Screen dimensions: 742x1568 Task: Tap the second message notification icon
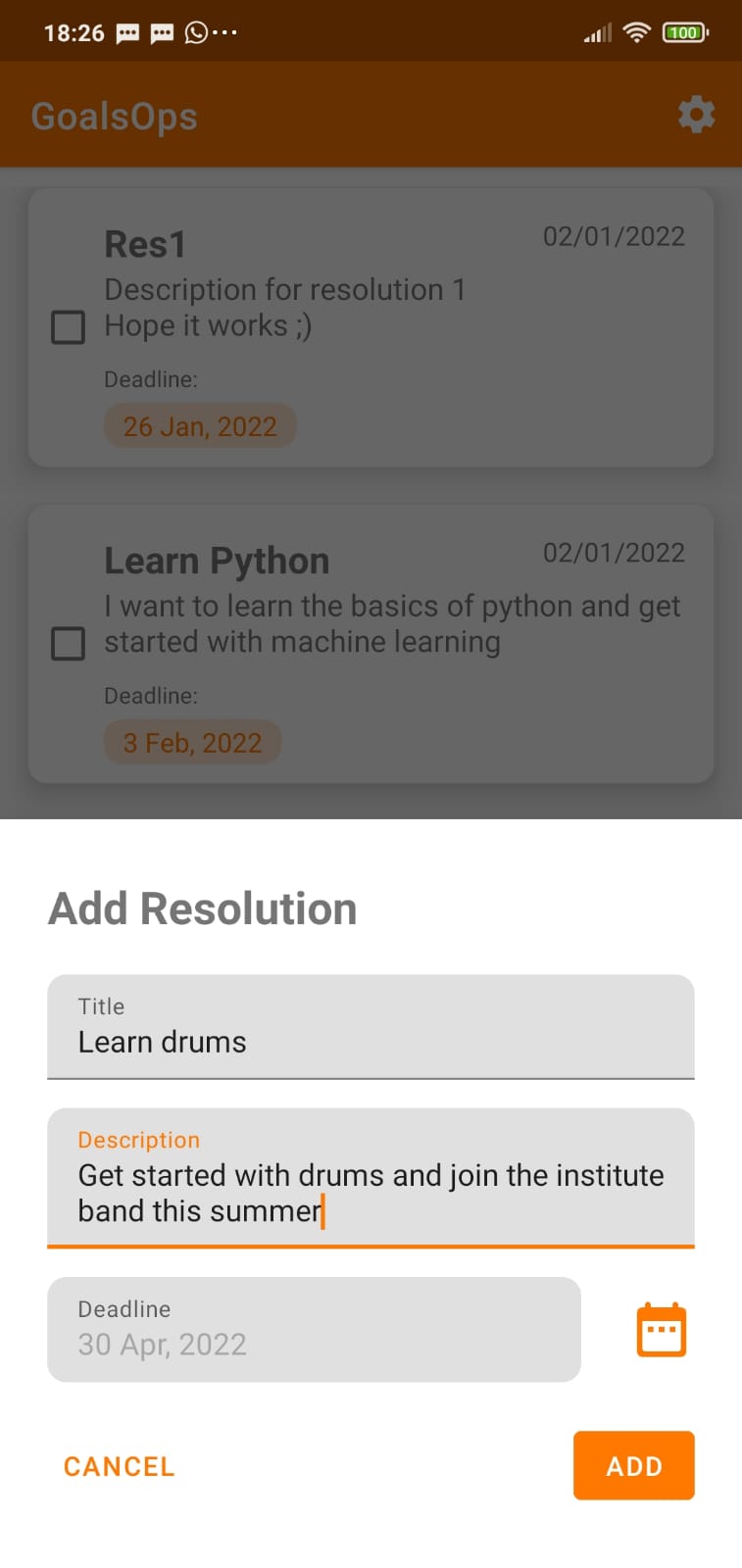pyautogui.click(x=162, y=33)
